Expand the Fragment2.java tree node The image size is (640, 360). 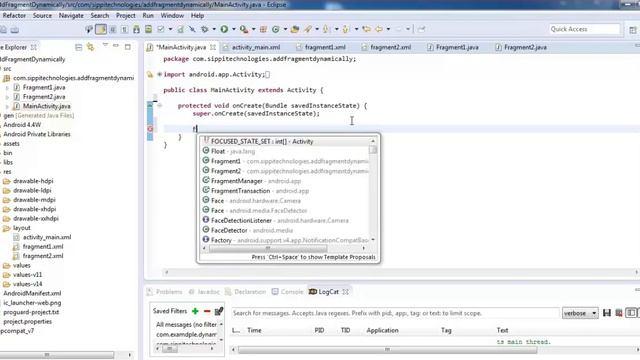pyautogui.click(x=7, y=97)
